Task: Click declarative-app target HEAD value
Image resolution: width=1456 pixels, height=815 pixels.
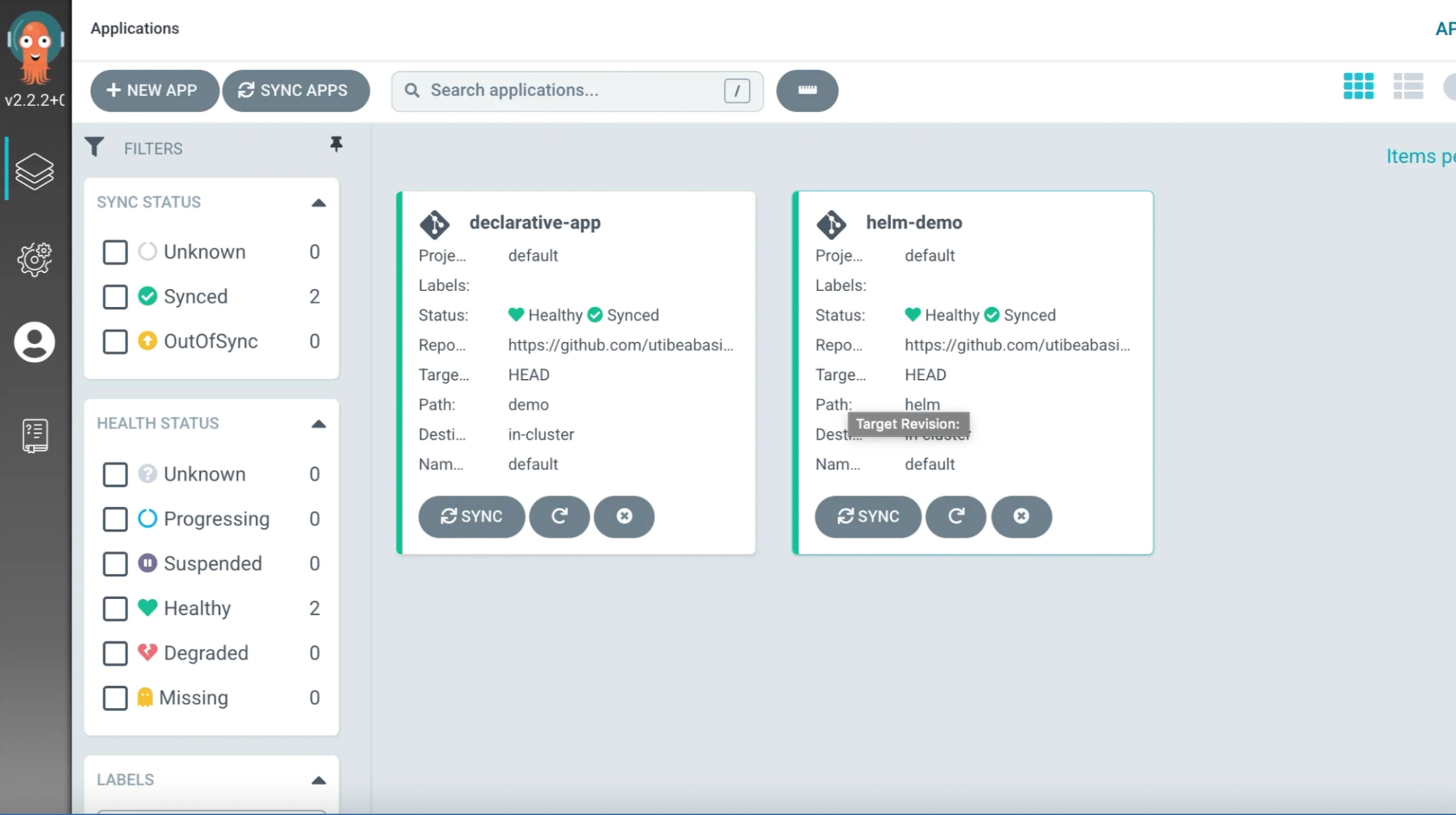Action: coord(529,375)
